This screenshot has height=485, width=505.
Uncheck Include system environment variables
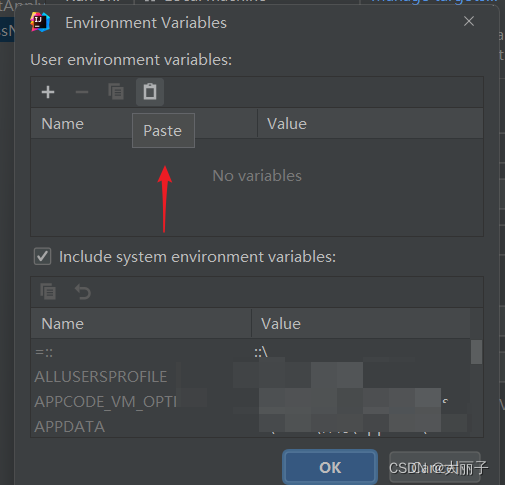(x=42, y=256)
